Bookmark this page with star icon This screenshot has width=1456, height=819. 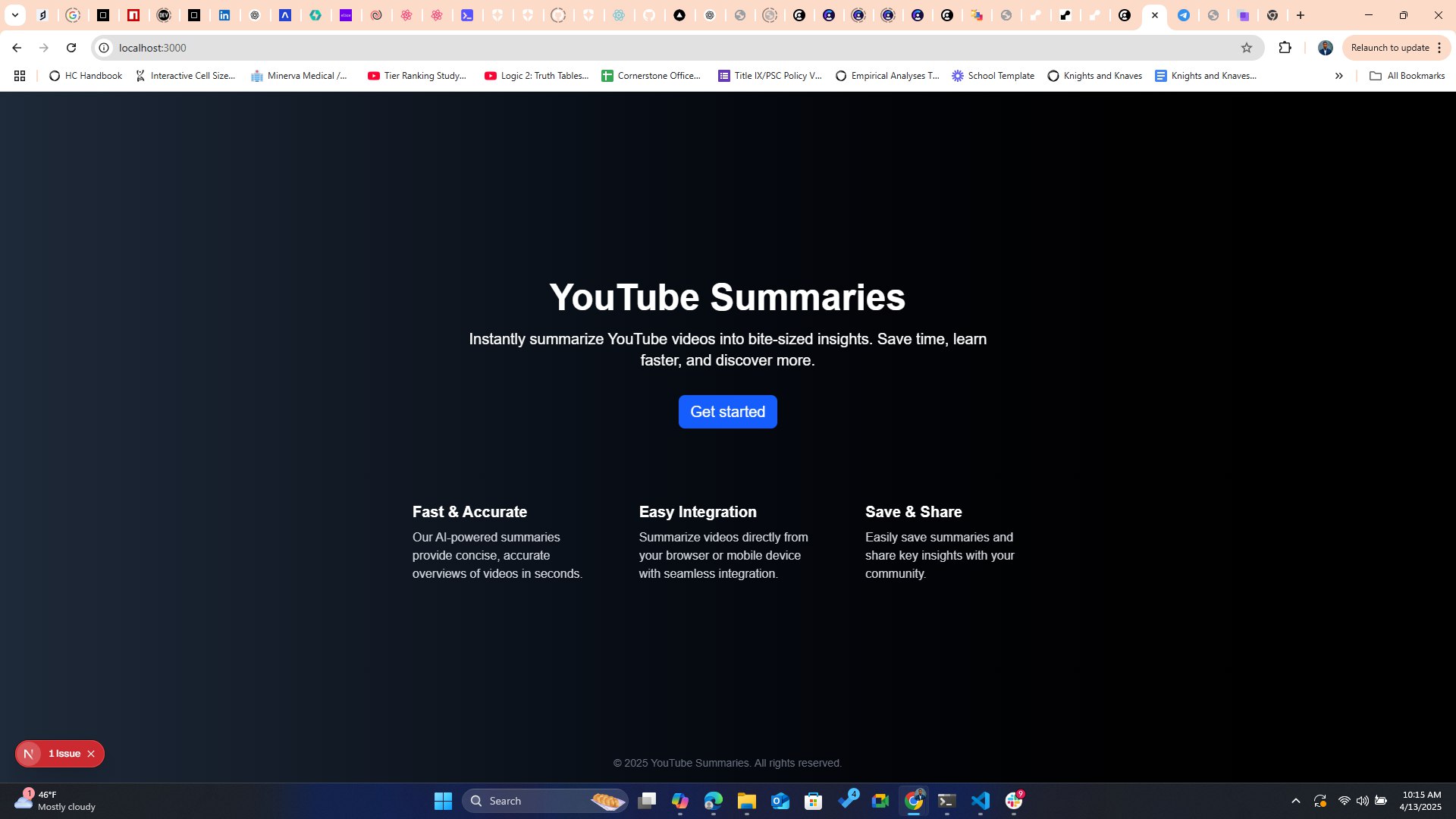tap(1246, 48)
